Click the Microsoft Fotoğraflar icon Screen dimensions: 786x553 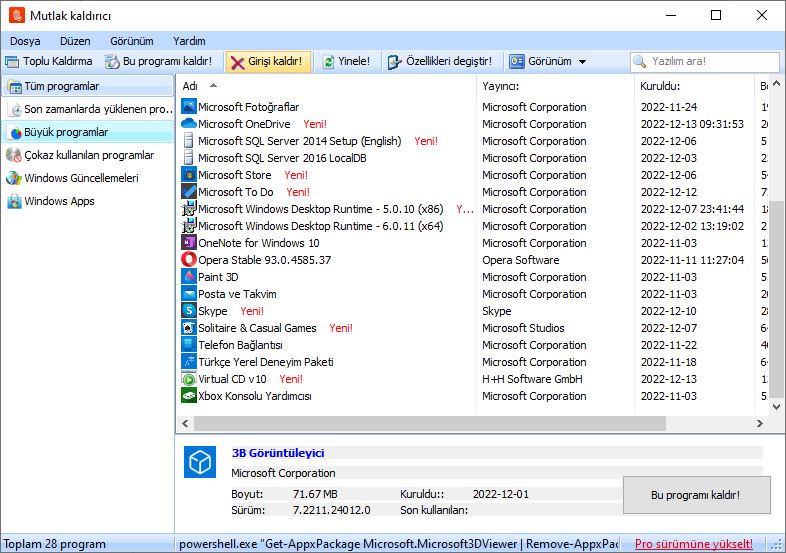tap(188, 107)
